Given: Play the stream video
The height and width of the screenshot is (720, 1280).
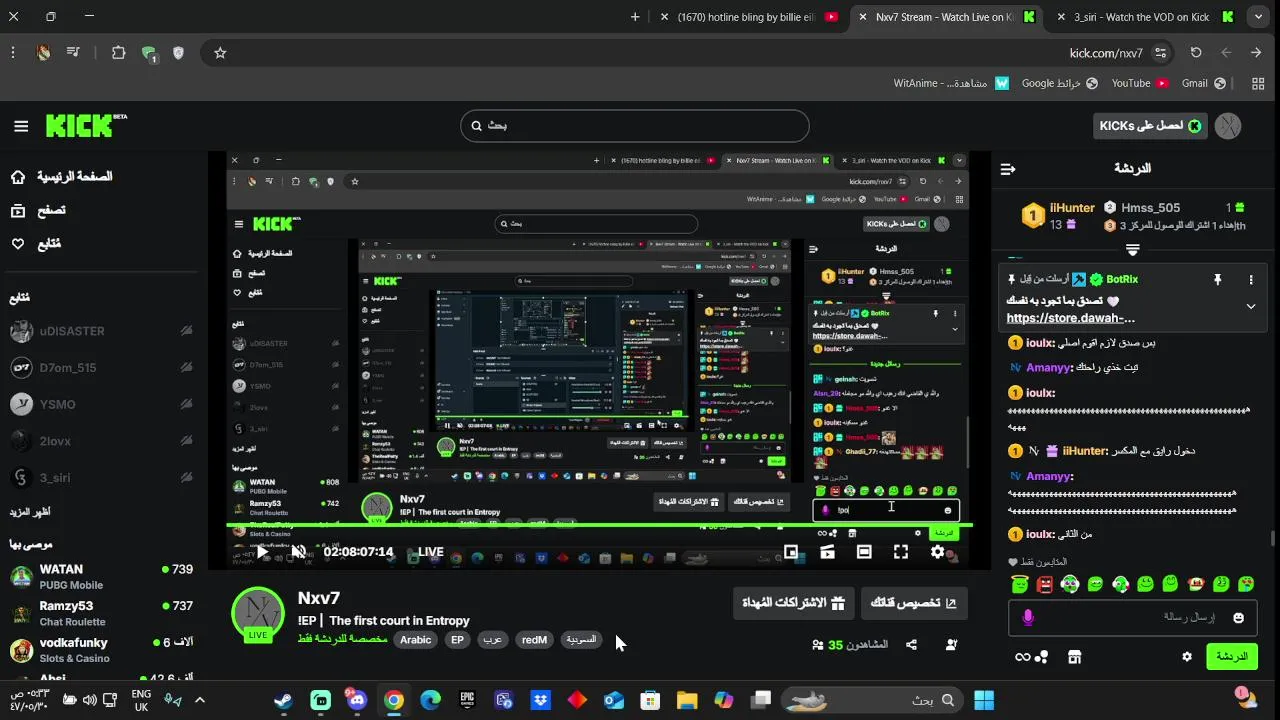Looking at the screenshot, I should 262,551.
